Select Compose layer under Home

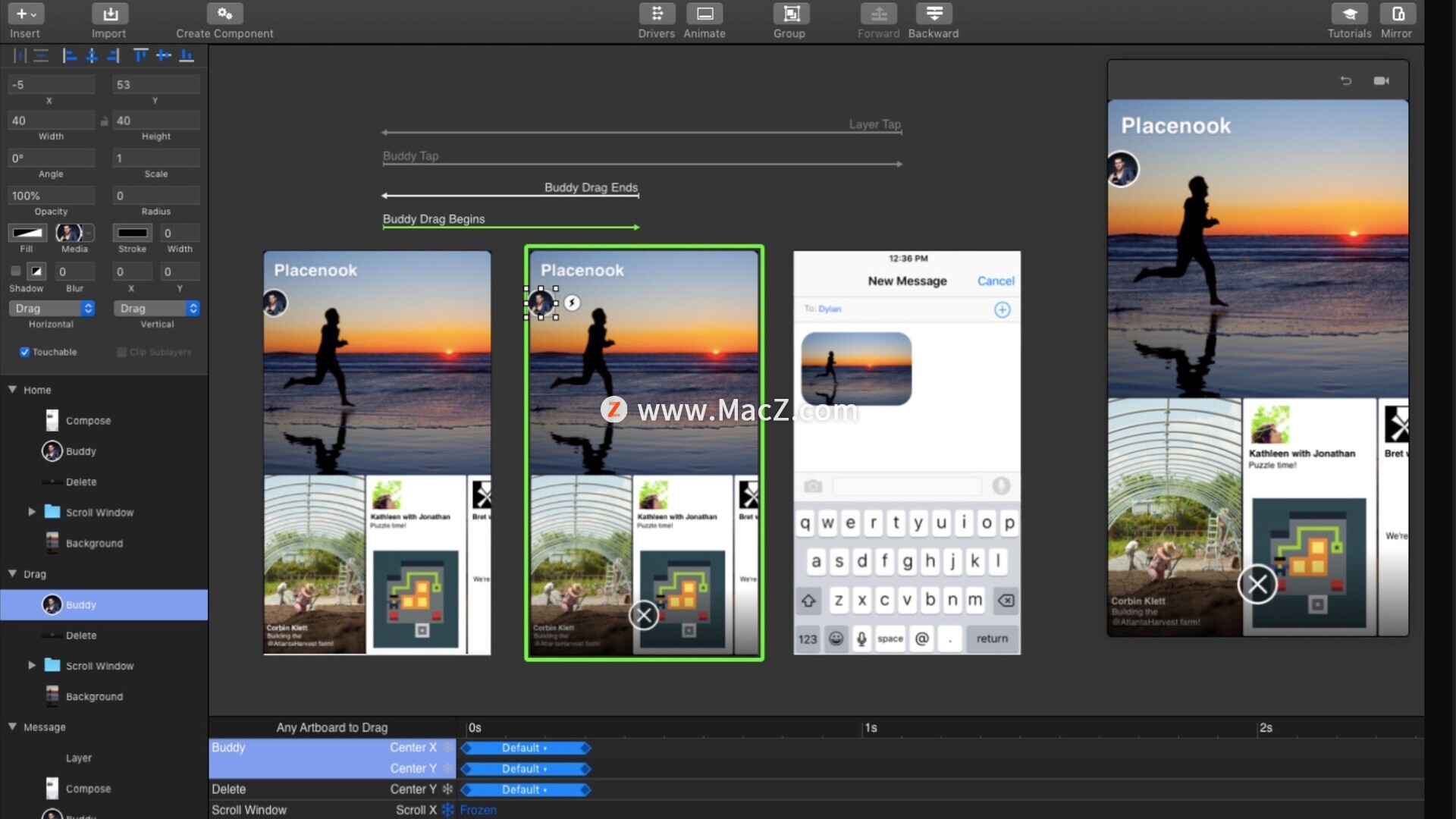click(x=88, y=421)
